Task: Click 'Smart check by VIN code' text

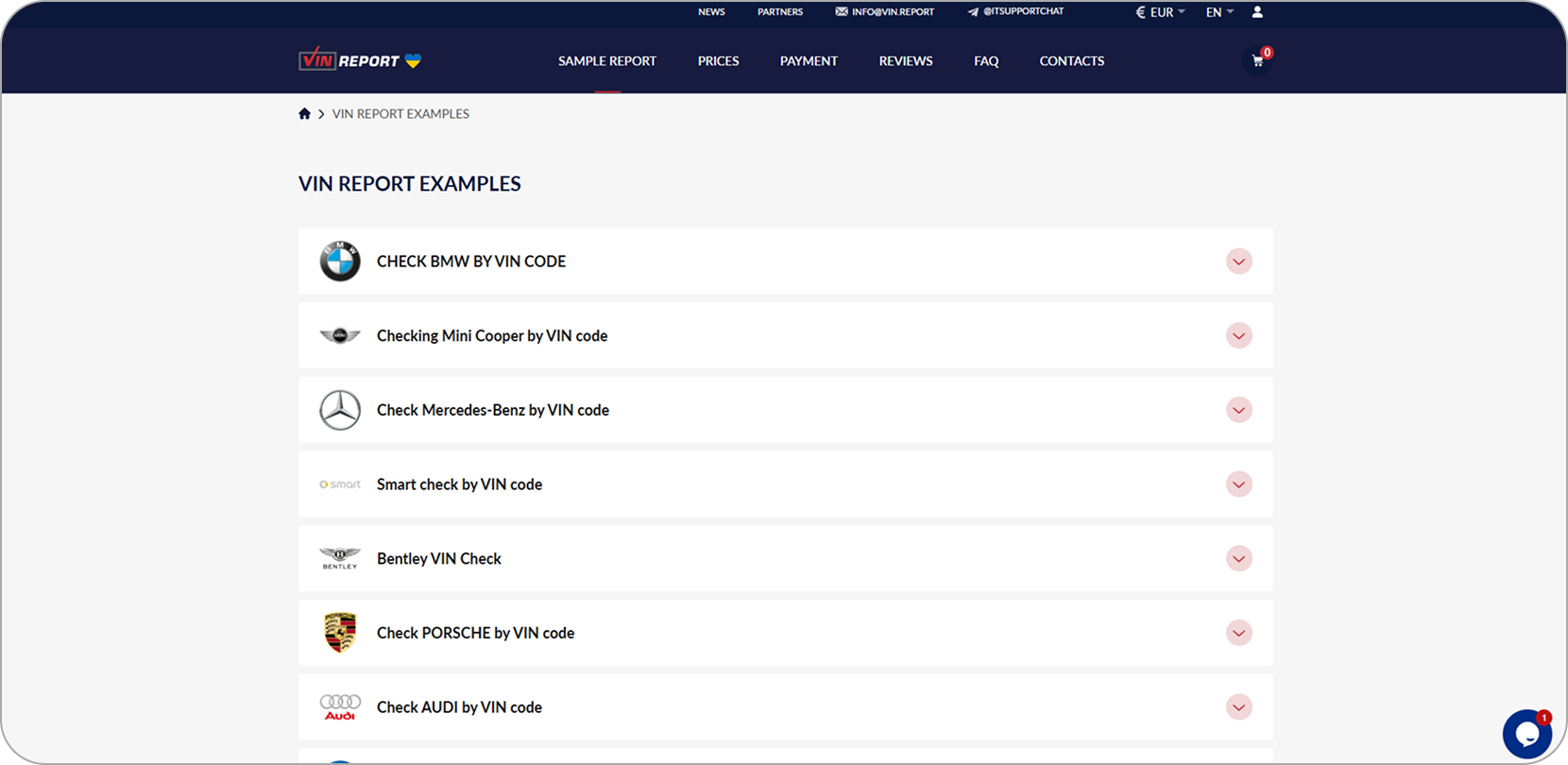Action: tap(459, 484)
